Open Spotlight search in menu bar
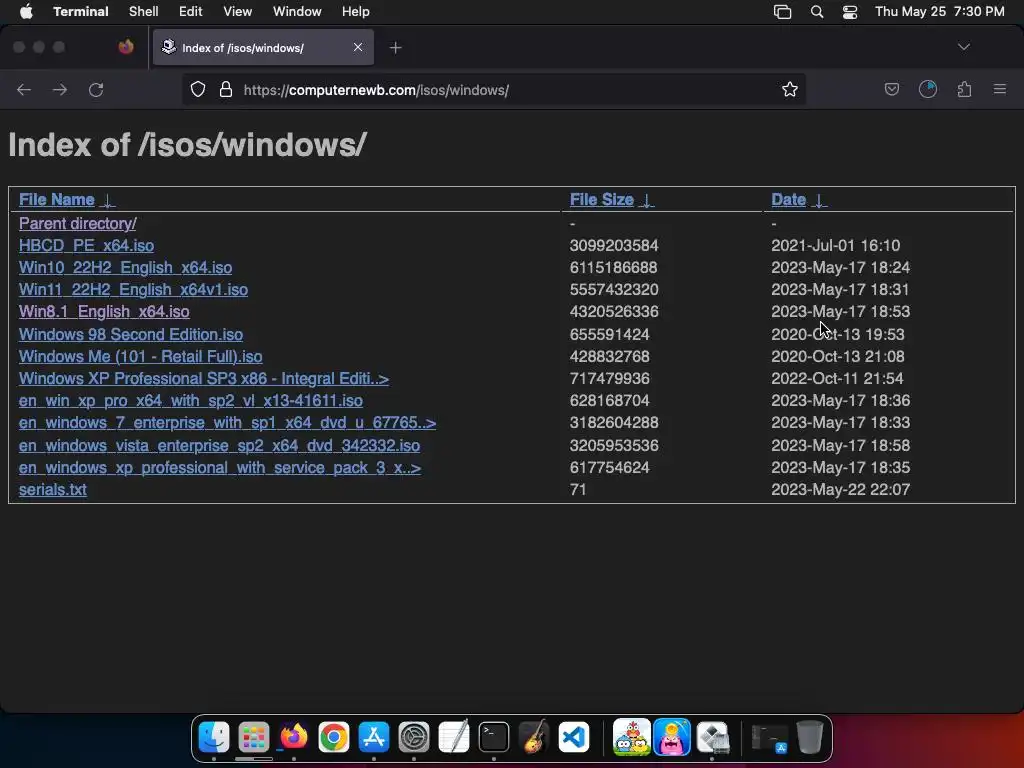The height and width of the screenshot is (768, 1024). tap(817, 12)
